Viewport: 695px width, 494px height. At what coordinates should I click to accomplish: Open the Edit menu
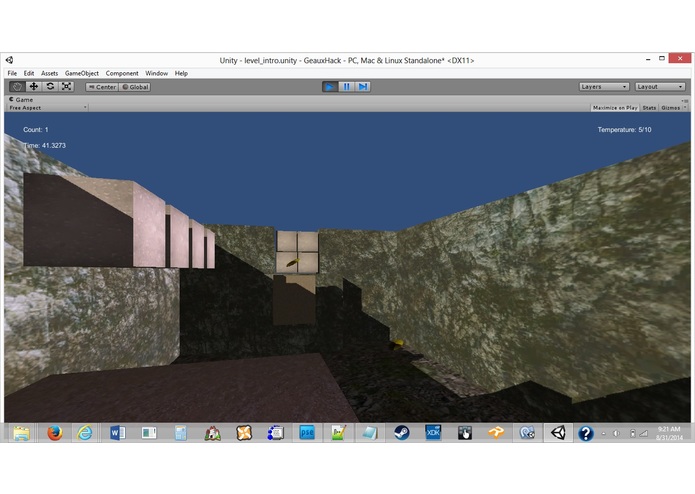click(x=29, y=73)
